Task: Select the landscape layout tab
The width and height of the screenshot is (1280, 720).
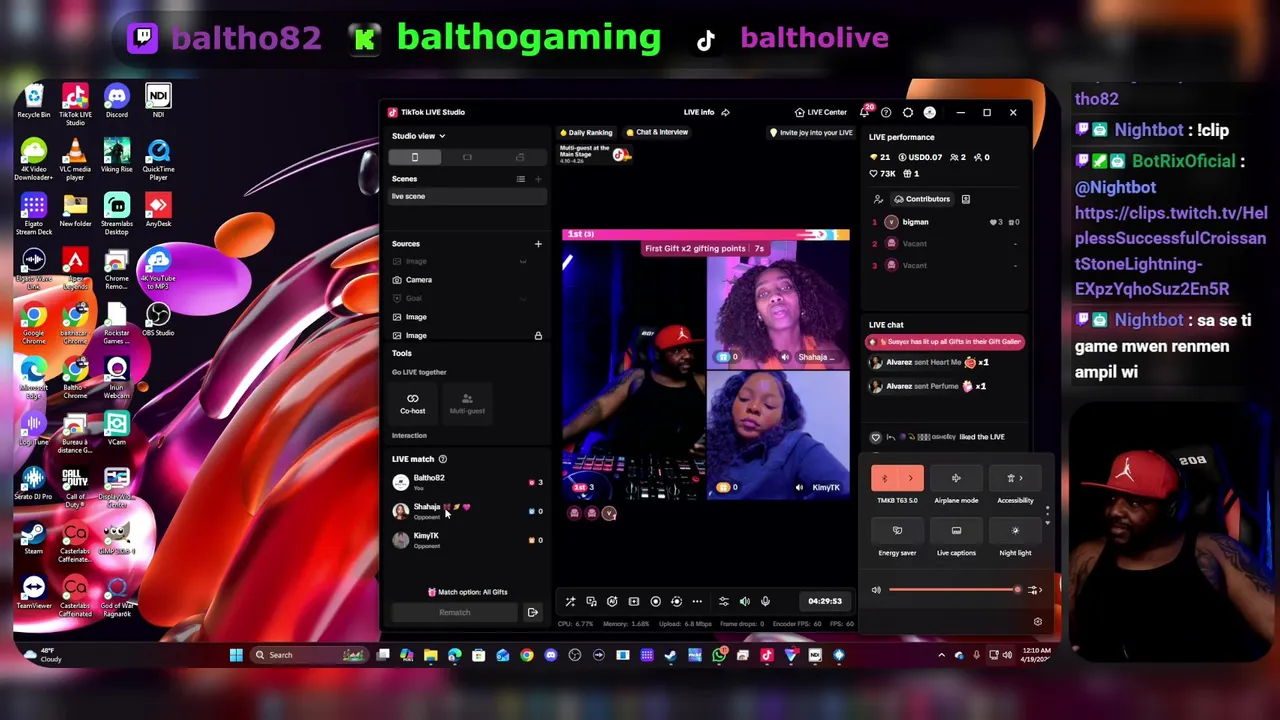Action: pyautogui.click(x=467, y=157)
